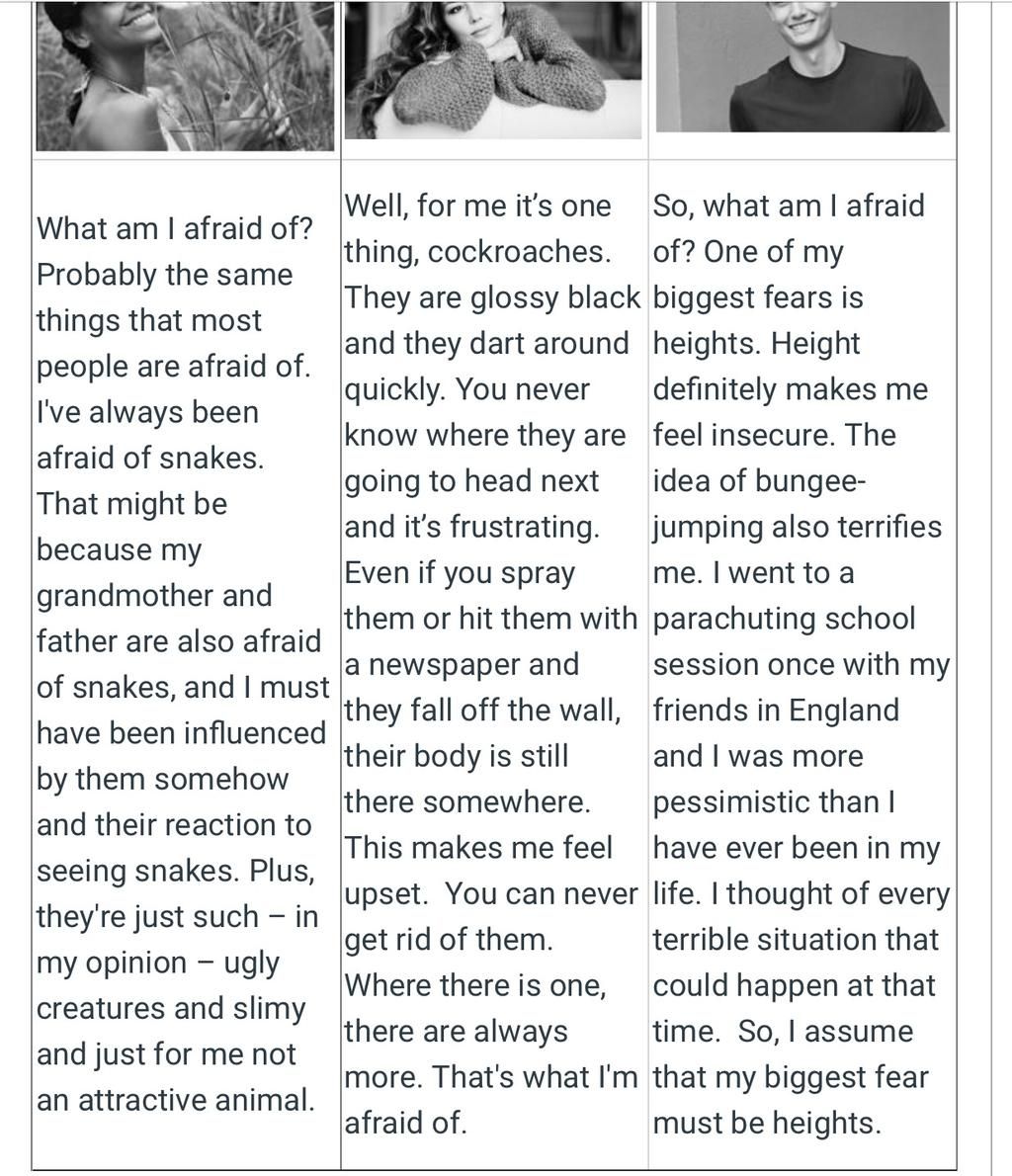Click the text "This makes me feel"
The image size is (1012, 1176).
tap(478, 848)
